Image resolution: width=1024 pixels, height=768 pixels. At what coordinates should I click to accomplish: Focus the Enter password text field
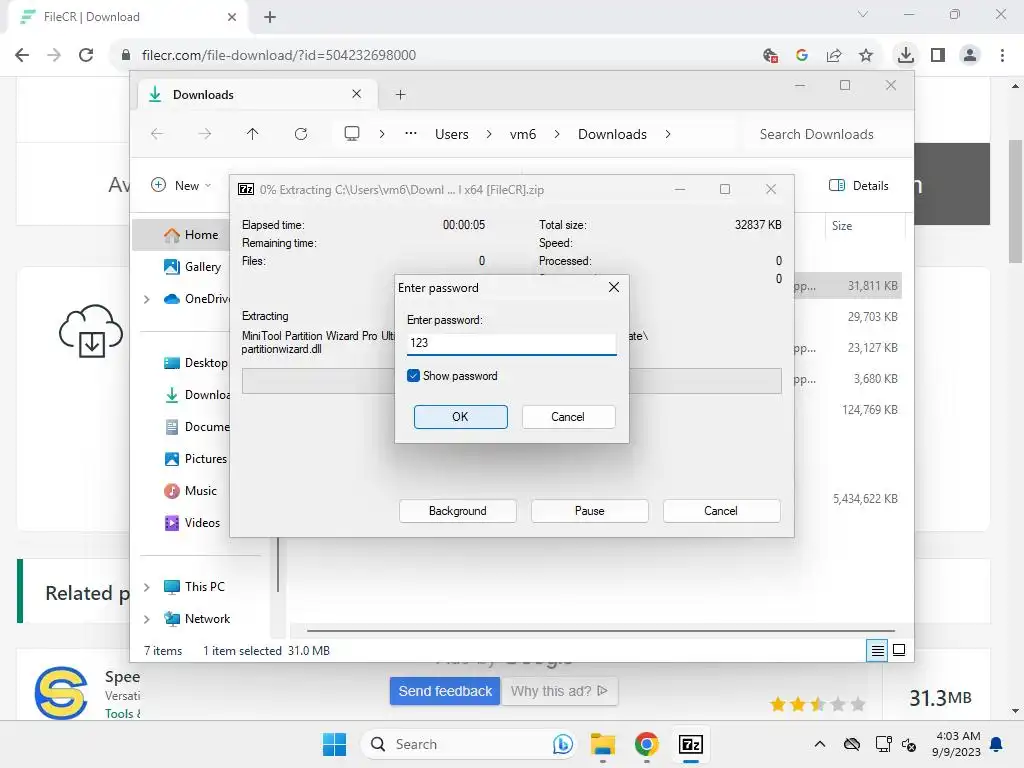(x=511, y=343)
